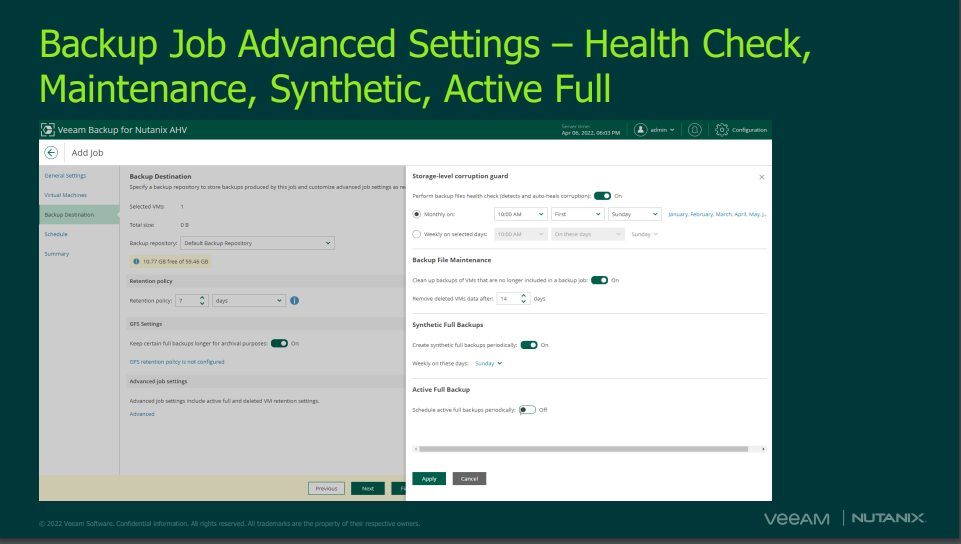The height and width of the screenshot is (544, 961).
Task: Open the Summary step
Action: click(x=56, y=254)
